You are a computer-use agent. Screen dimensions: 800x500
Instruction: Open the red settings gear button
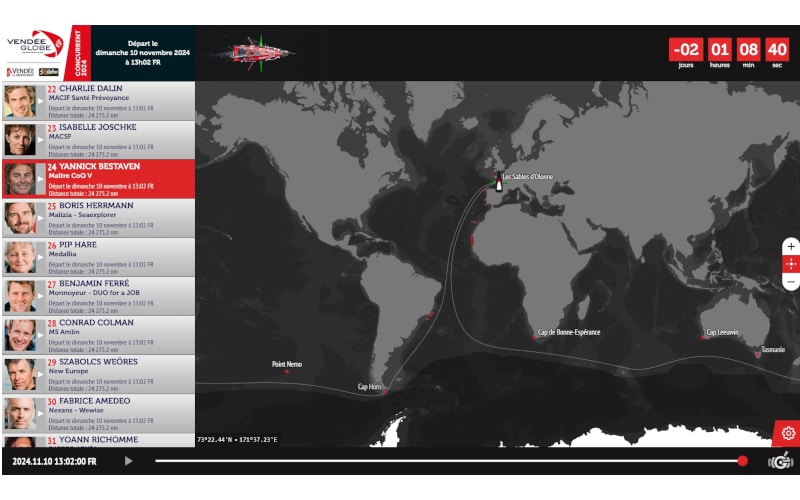[788, 433]
